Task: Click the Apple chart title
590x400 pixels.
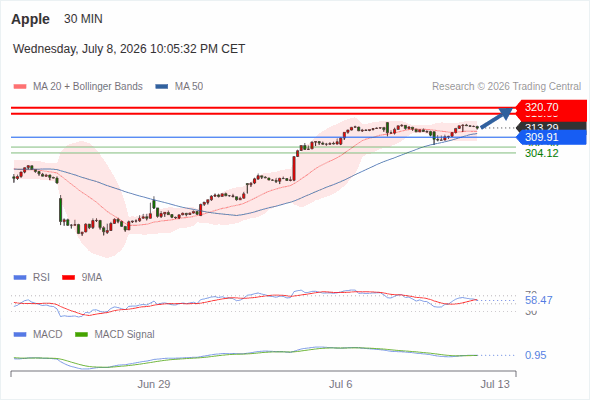Action: [x=30, y=19]
